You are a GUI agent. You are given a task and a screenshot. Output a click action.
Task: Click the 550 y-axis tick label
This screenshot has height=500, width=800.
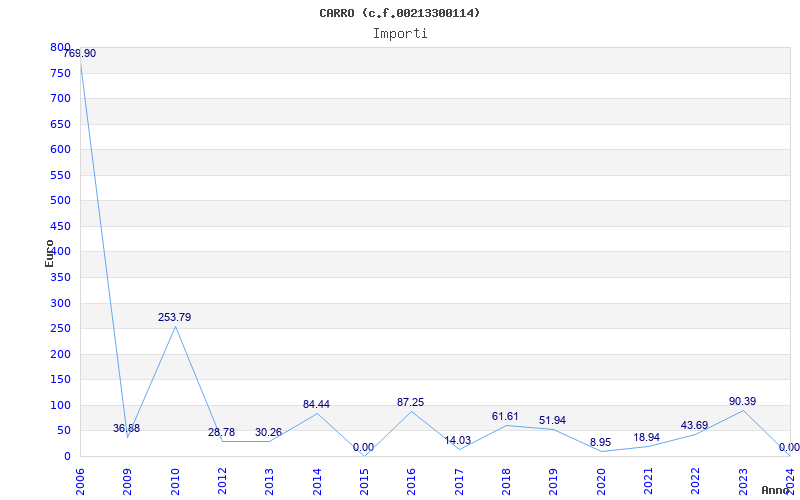click(60, 176)
